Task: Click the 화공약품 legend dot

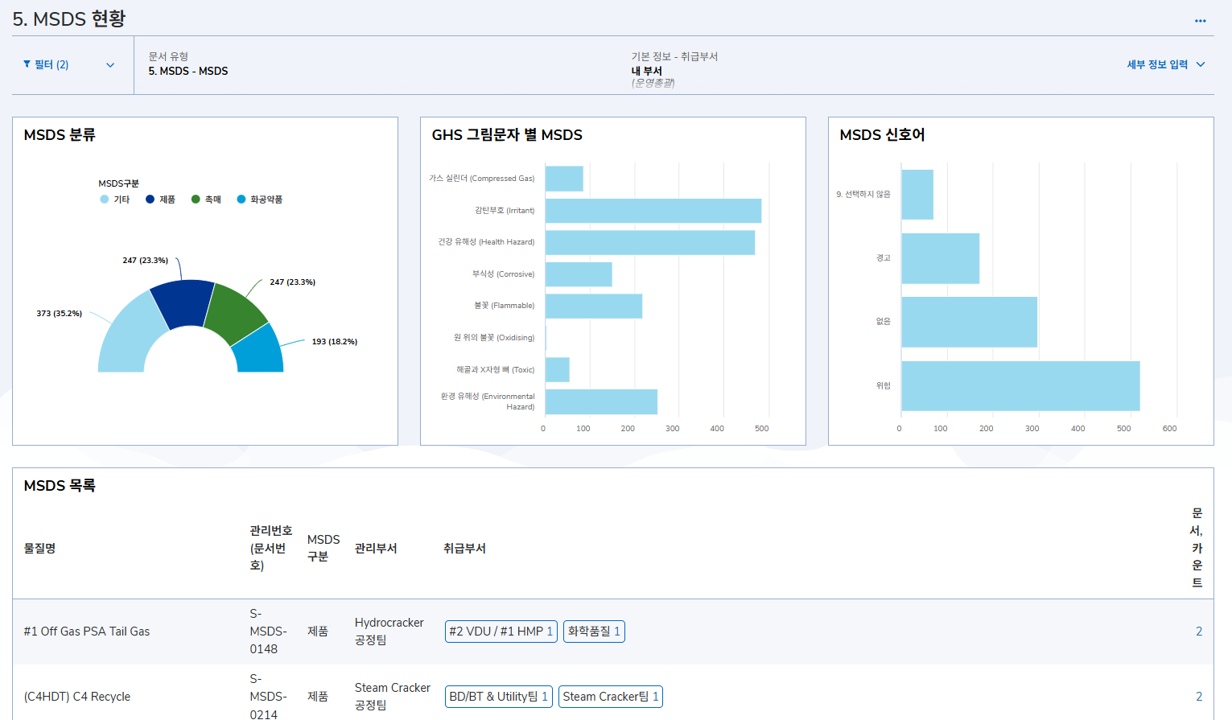Action: coord(241,200)
